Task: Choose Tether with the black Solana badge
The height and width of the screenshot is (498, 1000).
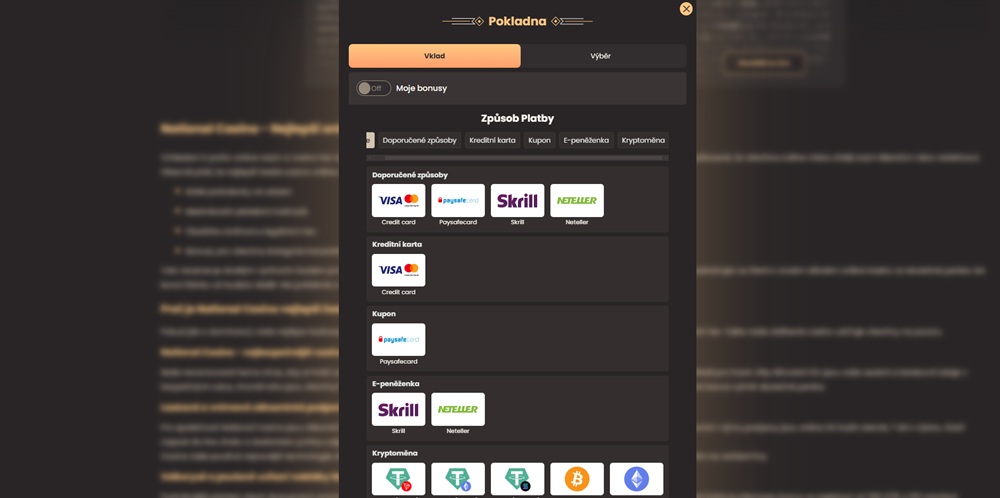Action: click(x=517, y=479)
